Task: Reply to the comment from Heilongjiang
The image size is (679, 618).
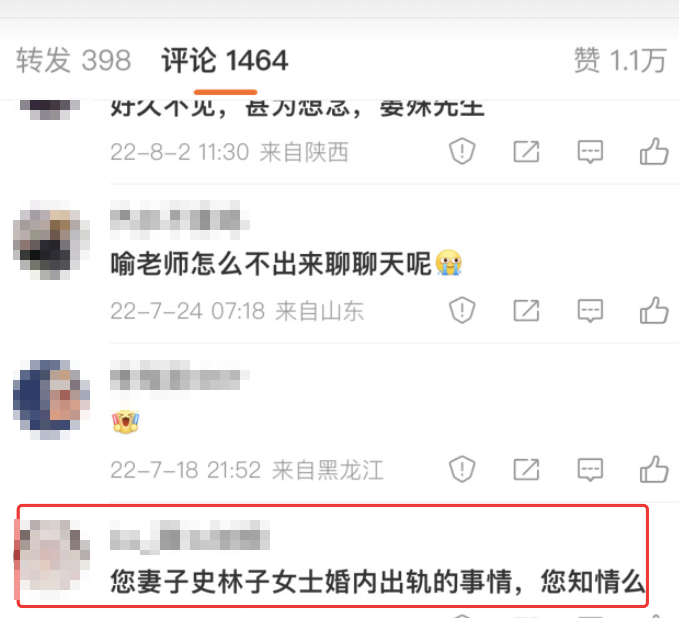Action: click(590, 470)
